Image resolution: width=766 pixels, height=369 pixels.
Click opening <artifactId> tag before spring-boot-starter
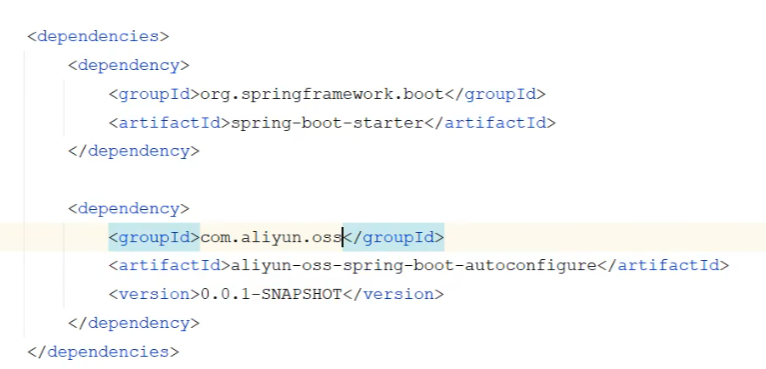170,123
